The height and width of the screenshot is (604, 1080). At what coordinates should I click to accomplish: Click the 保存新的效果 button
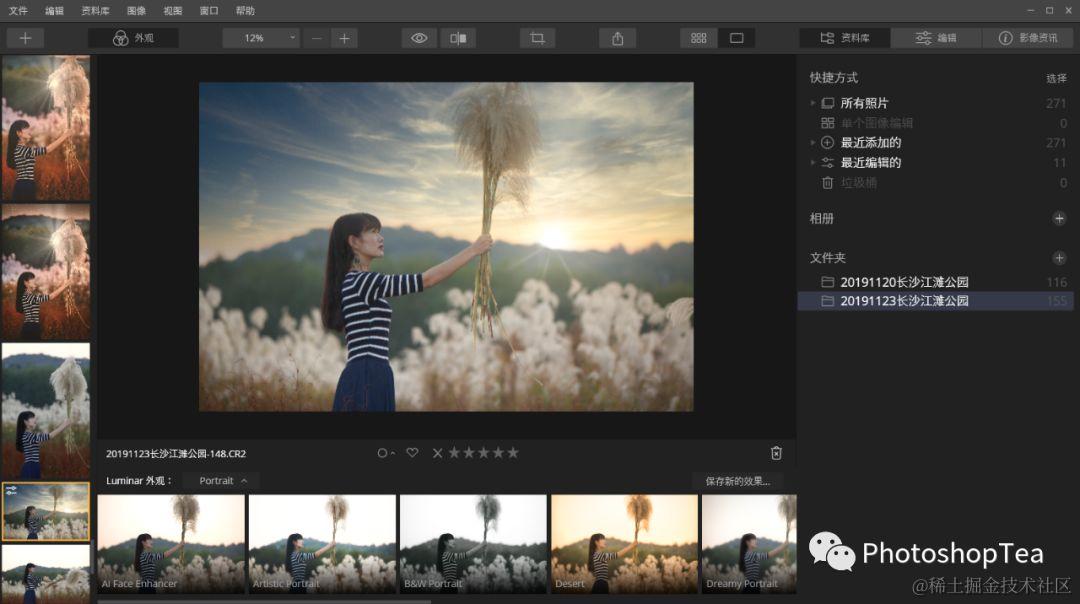[x=737, y=481]
